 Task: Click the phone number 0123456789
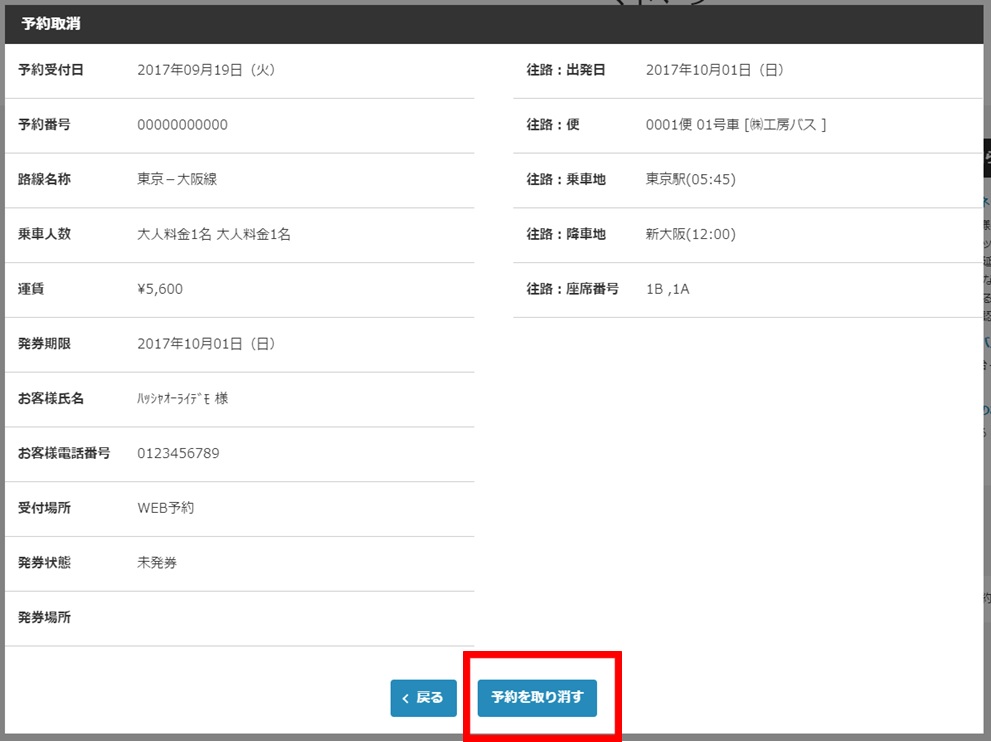178,453
